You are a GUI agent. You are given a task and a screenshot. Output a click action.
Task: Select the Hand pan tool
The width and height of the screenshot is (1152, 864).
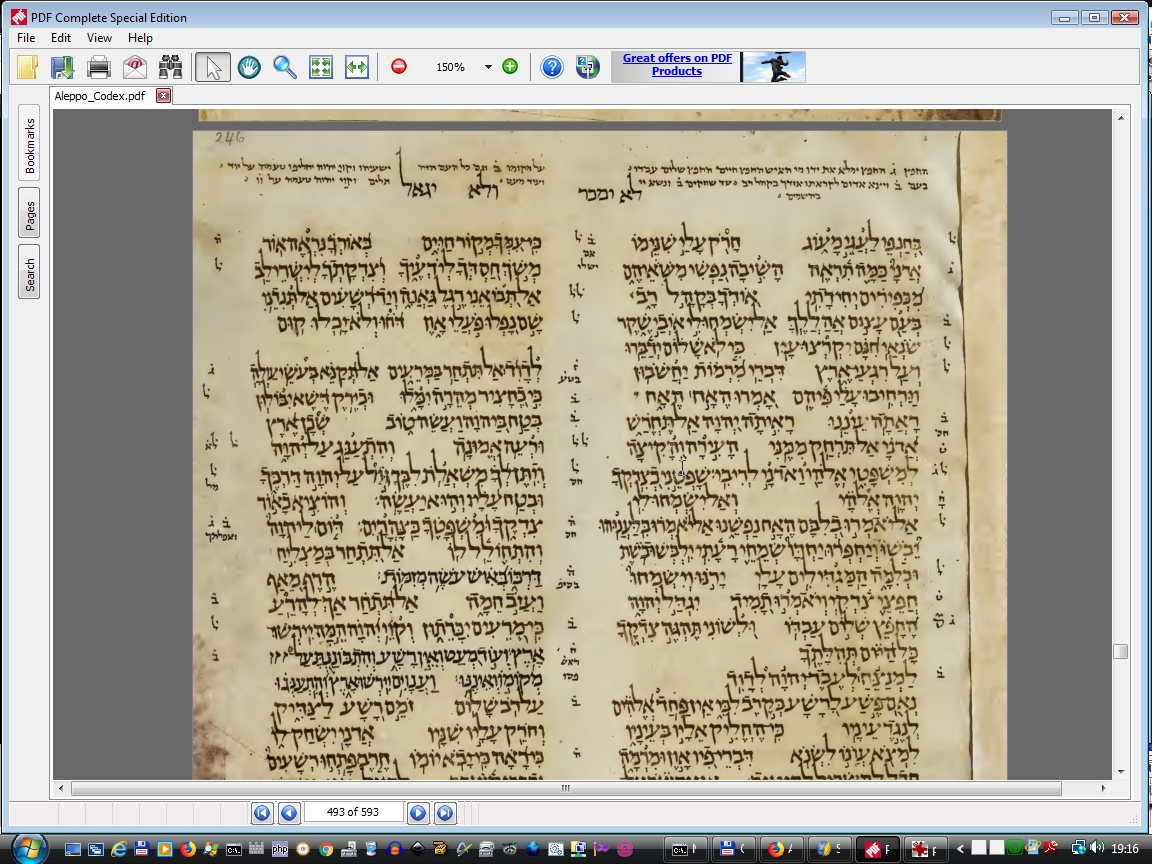coord(249,67)
